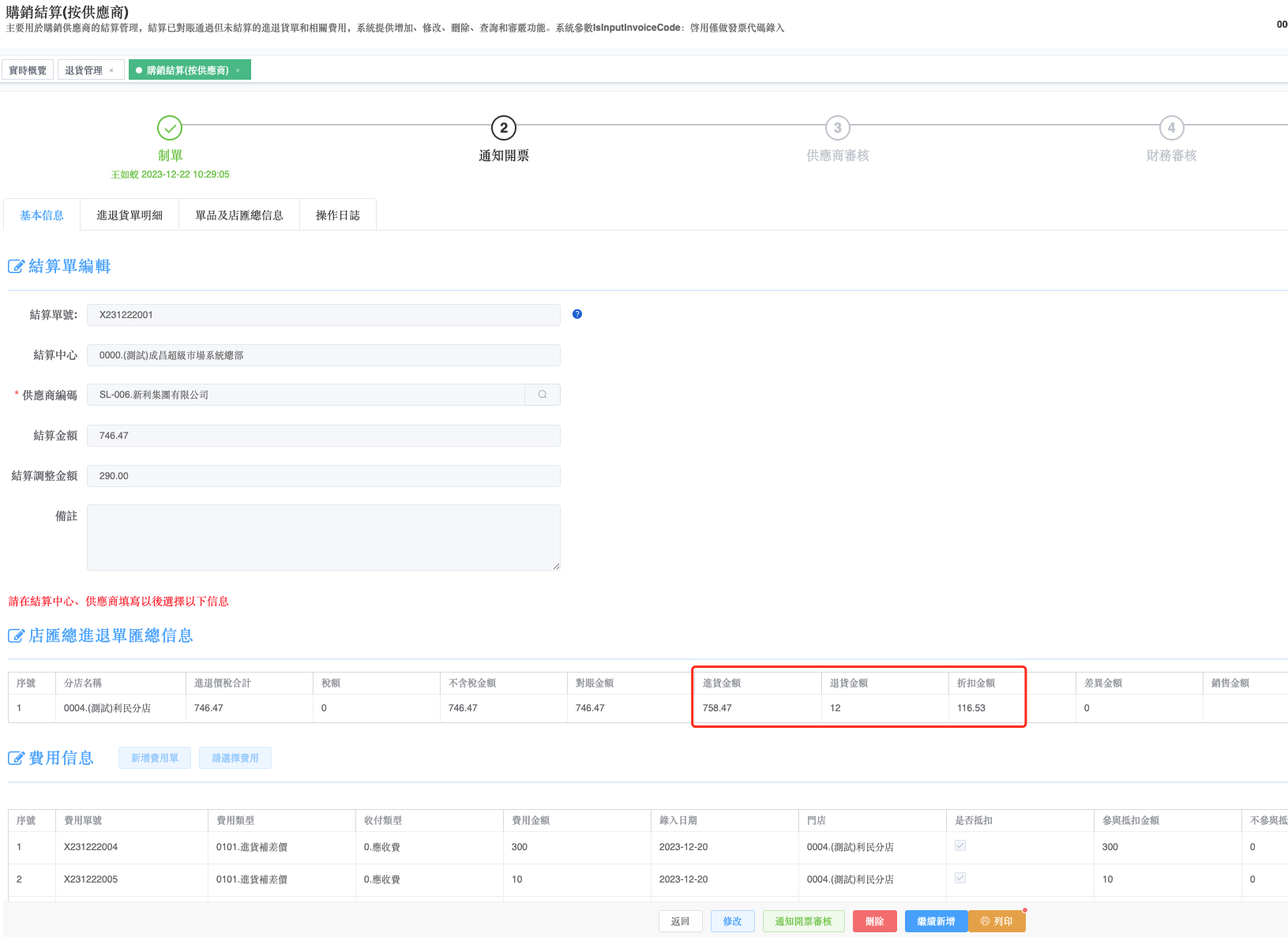
Task: Click into the 備註 text area
Action: coord(323,538)
